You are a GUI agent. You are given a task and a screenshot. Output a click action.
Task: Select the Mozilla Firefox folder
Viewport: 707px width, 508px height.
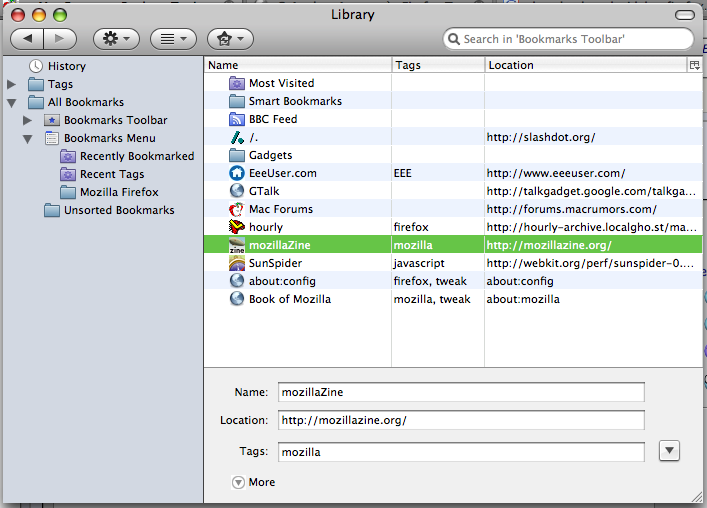[119, 192]
